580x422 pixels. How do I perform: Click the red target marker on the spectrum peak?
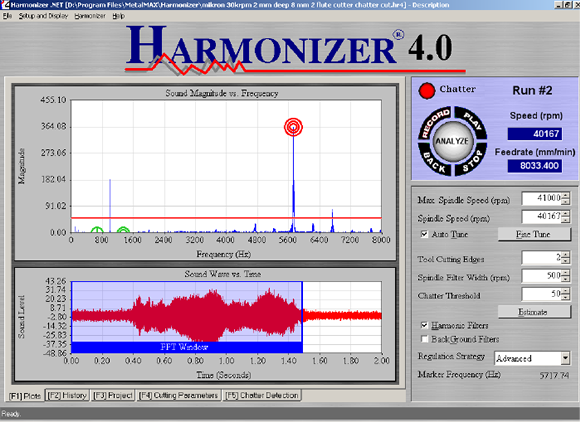pyautogui.click(x=293, y=127)
